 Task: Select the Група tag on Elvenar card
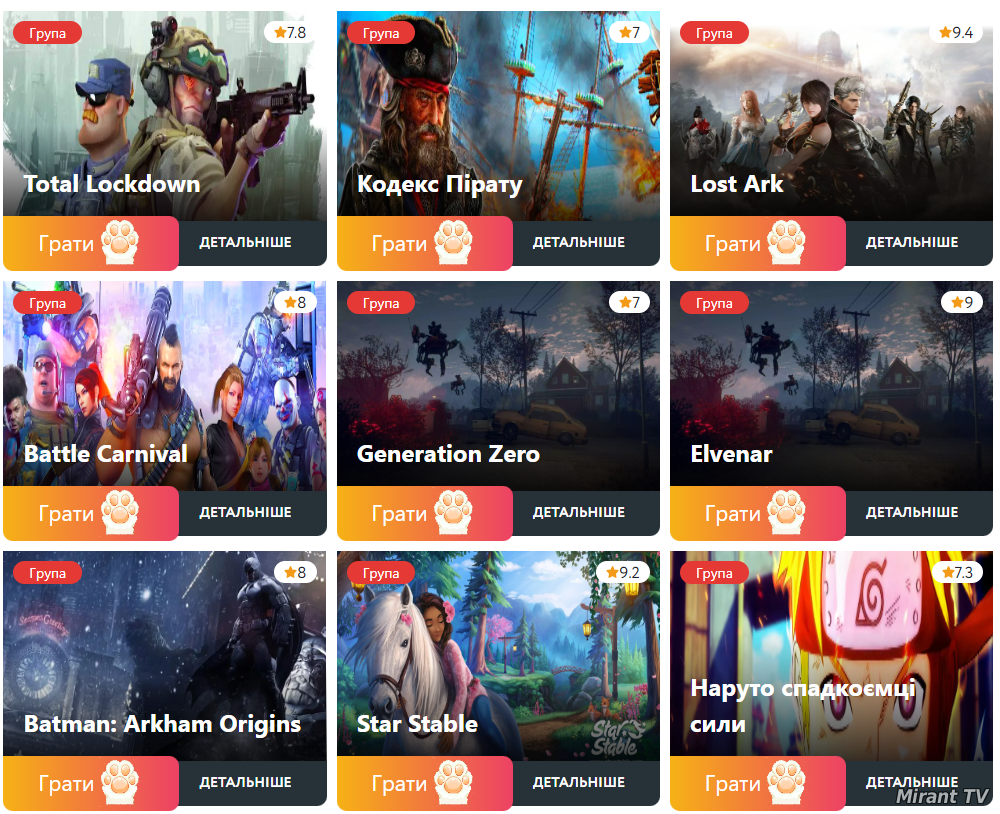coord(714,303)
